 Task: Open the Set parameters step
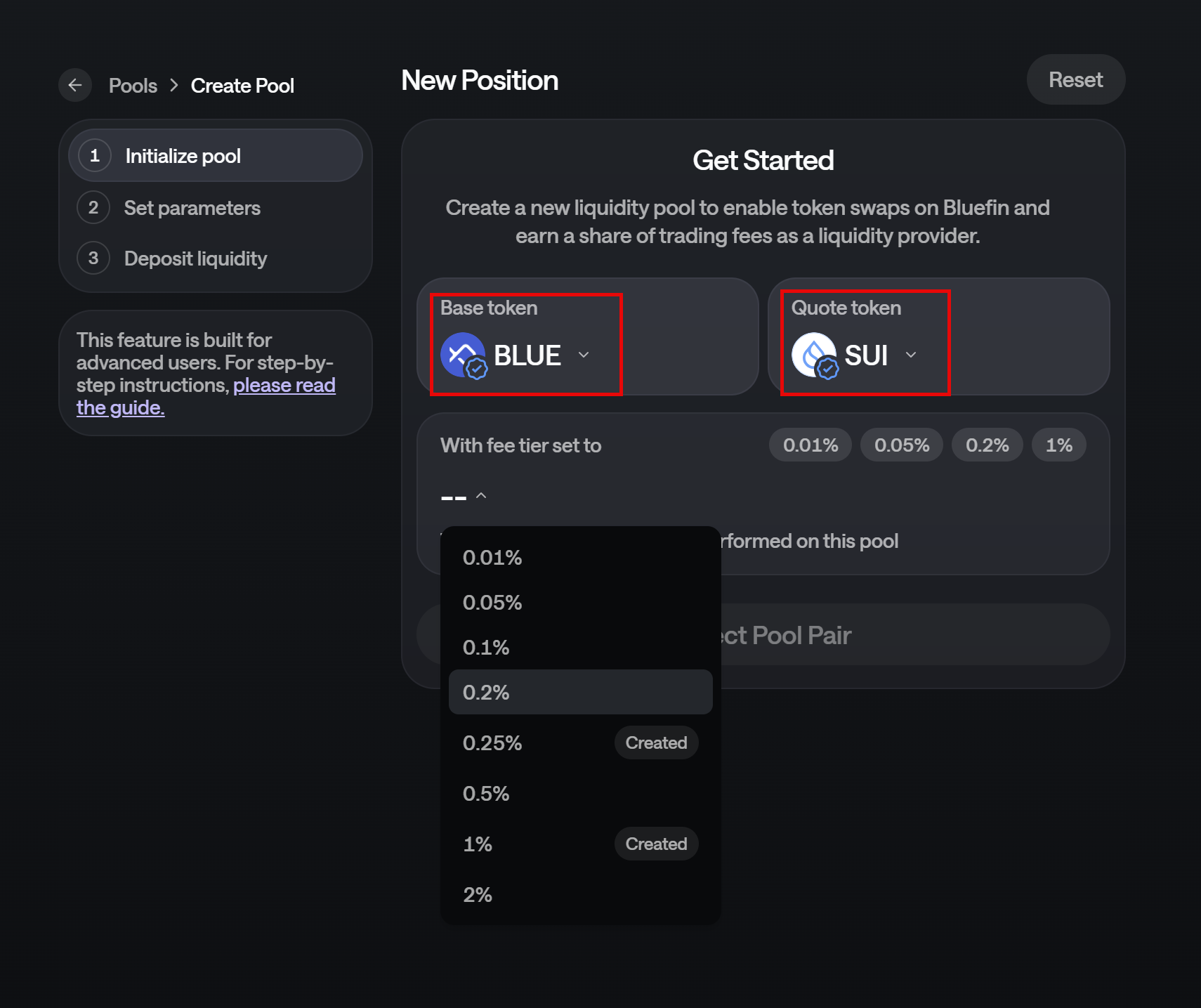click(x=192, y=208)
